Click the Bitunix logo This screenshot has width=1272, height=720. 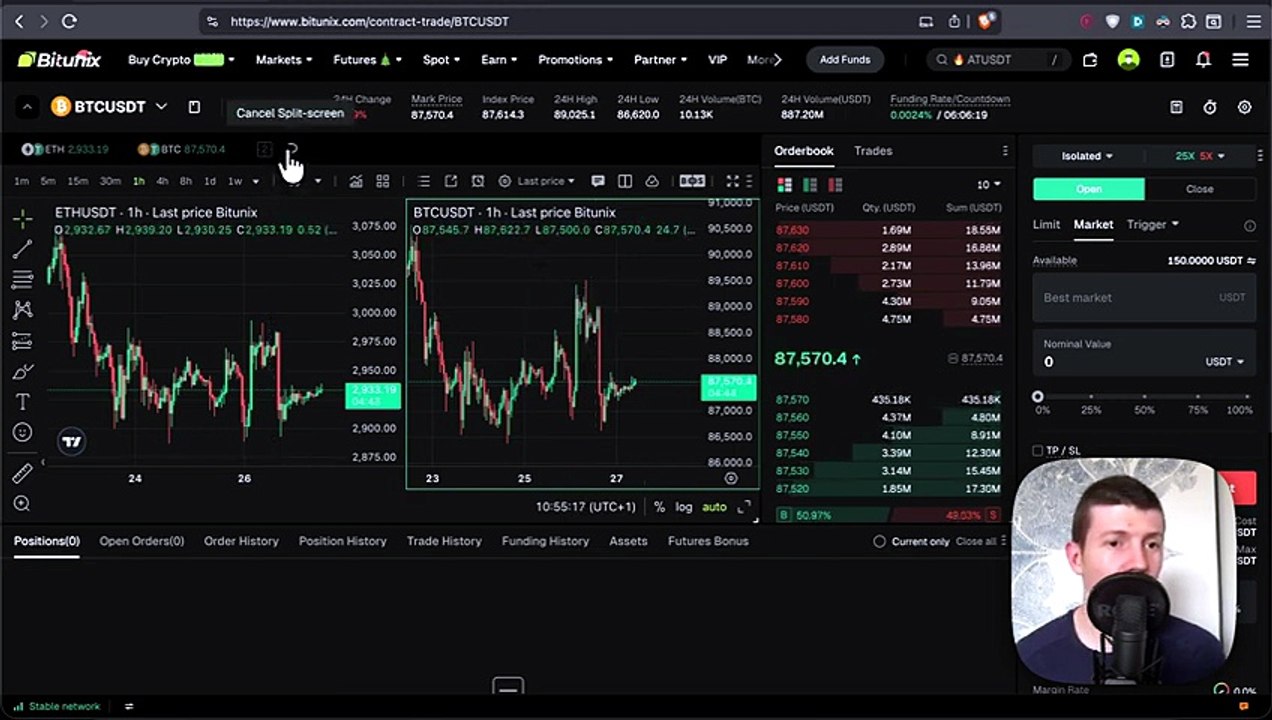59,60
